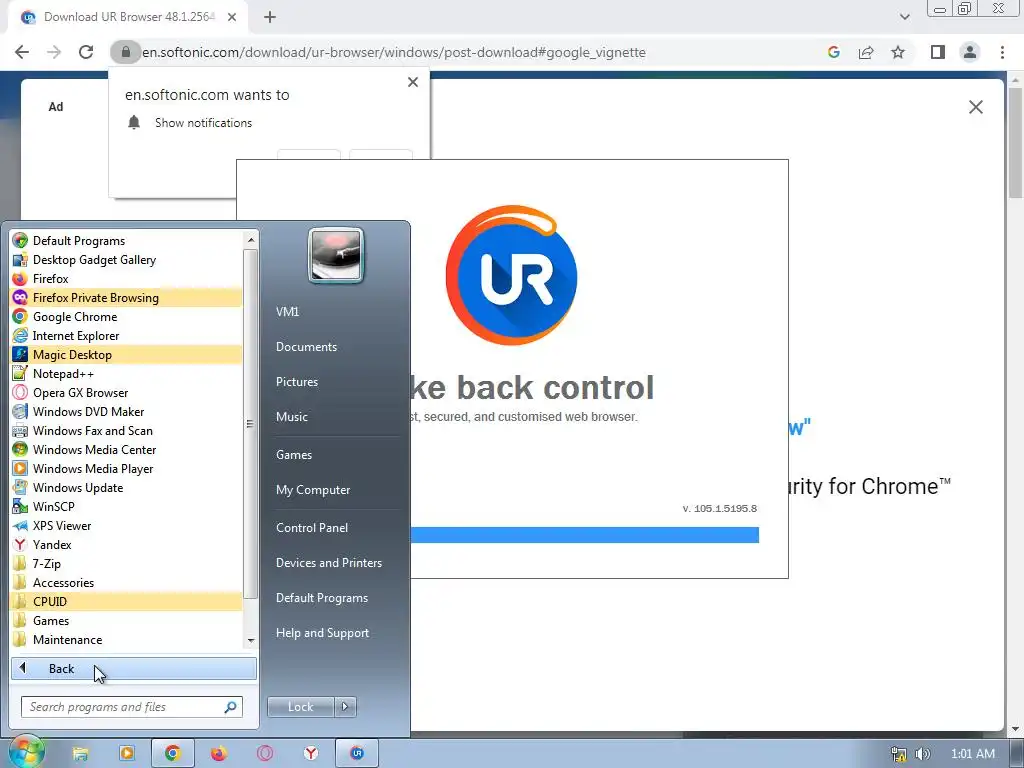Expand the Accessories folder
1024x768 pixels.
(x=127, y=582)
